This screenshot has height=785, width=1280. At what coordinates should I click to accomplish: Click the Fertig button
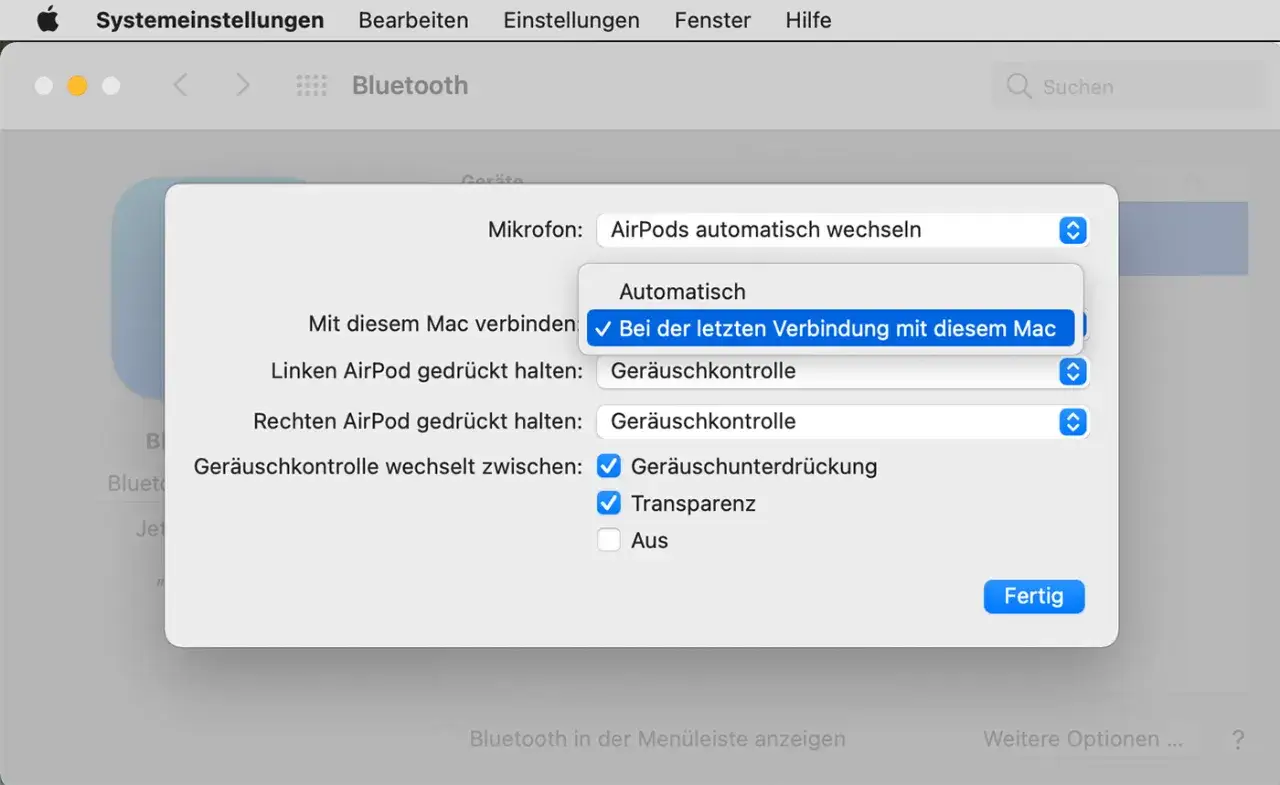coord(1034,596)
